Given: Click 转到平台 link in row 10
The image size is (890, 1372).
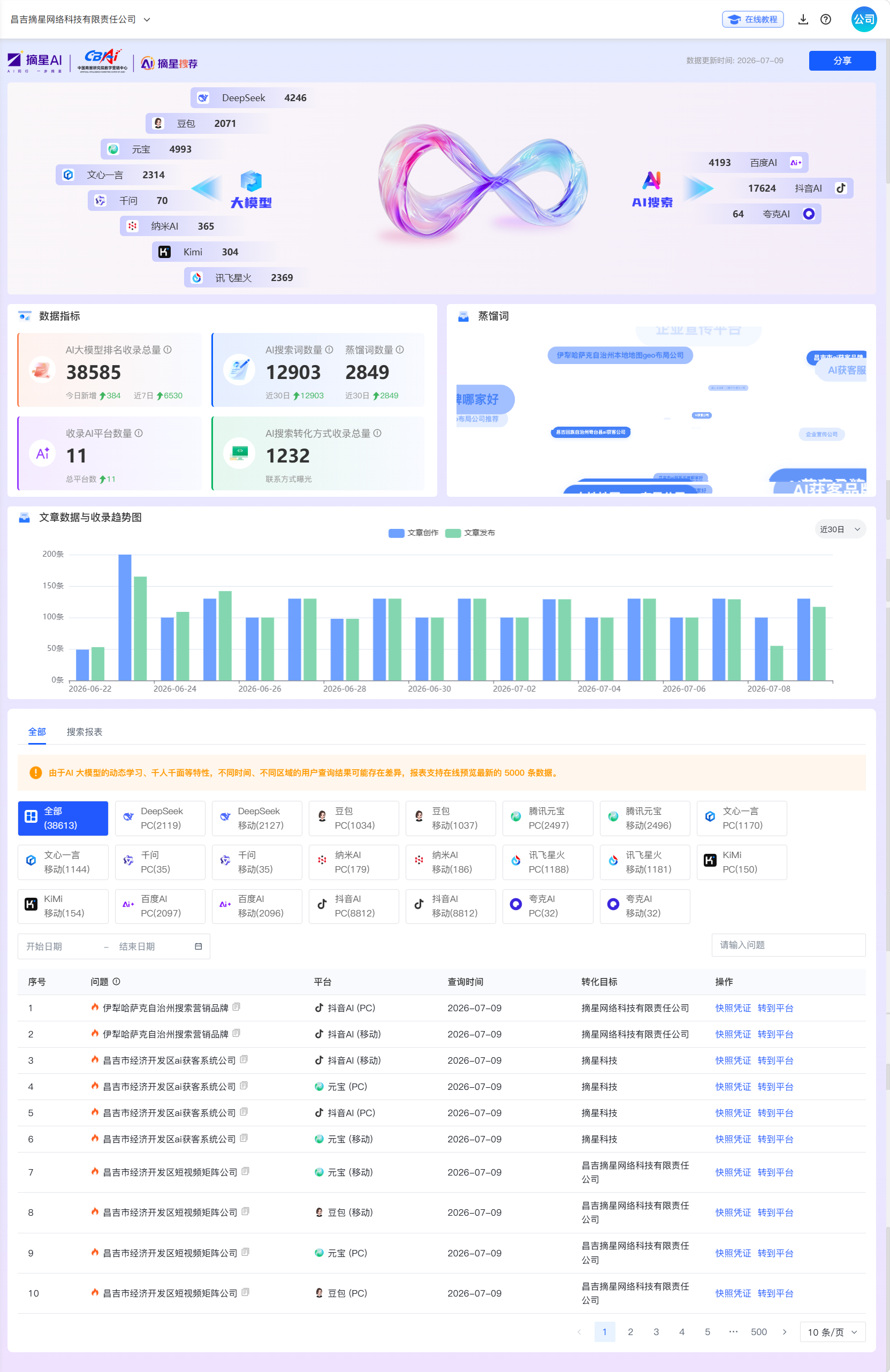Looking at the screenshot, I should click(775, 1293).
